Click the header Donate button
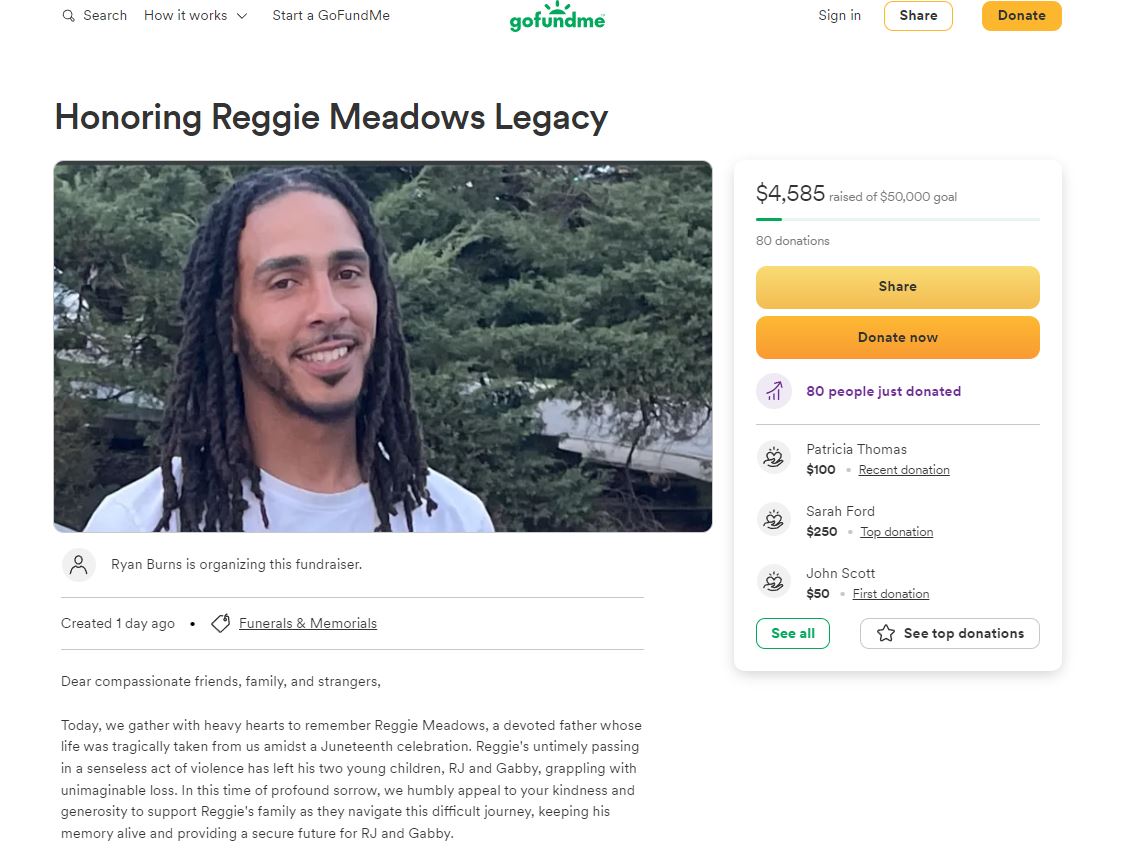The image size is (1124, 854). [1021, 16]
